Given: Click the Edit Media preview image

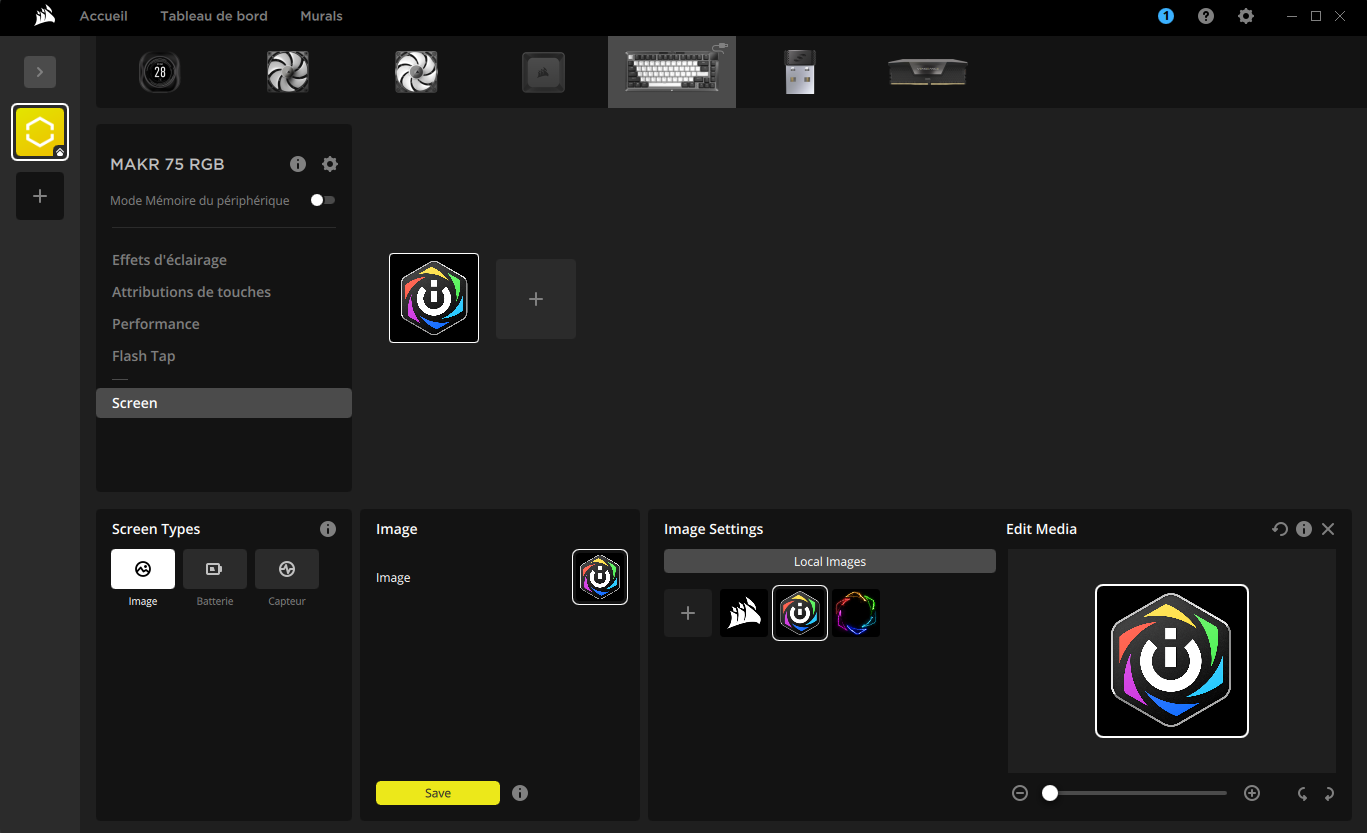Looking at the screenshot, I should pyautogui.click(x=1172, y=661).
